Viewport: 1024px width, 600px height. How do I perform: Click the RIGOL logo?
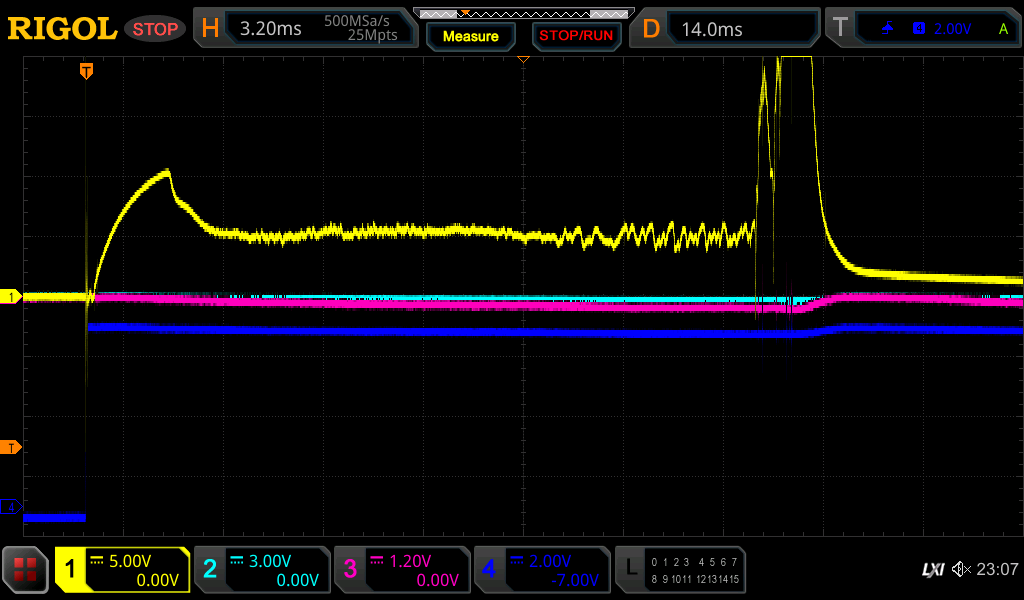(x=62, y=29)
